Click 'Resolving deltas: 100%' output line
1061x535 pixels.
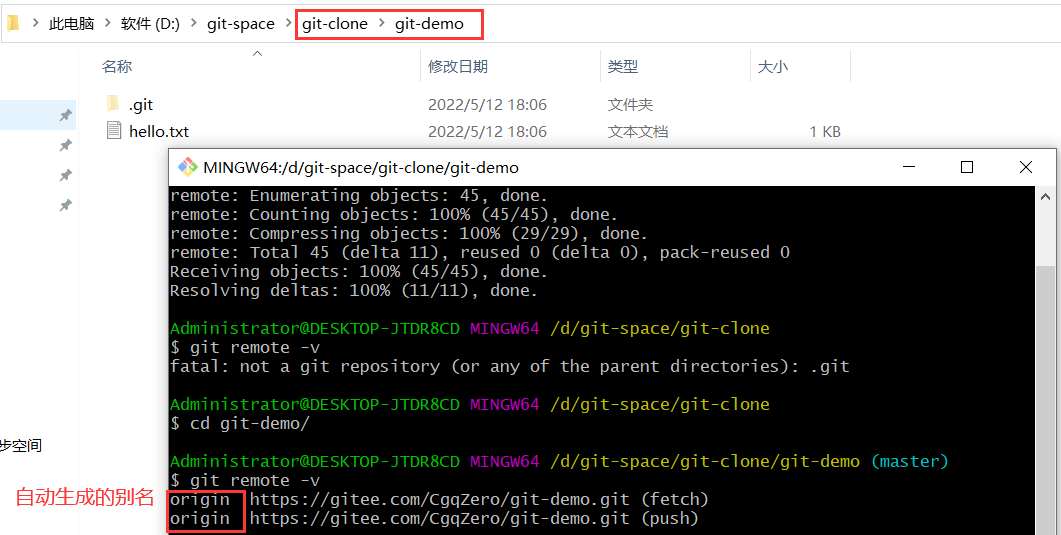[354, 291]
